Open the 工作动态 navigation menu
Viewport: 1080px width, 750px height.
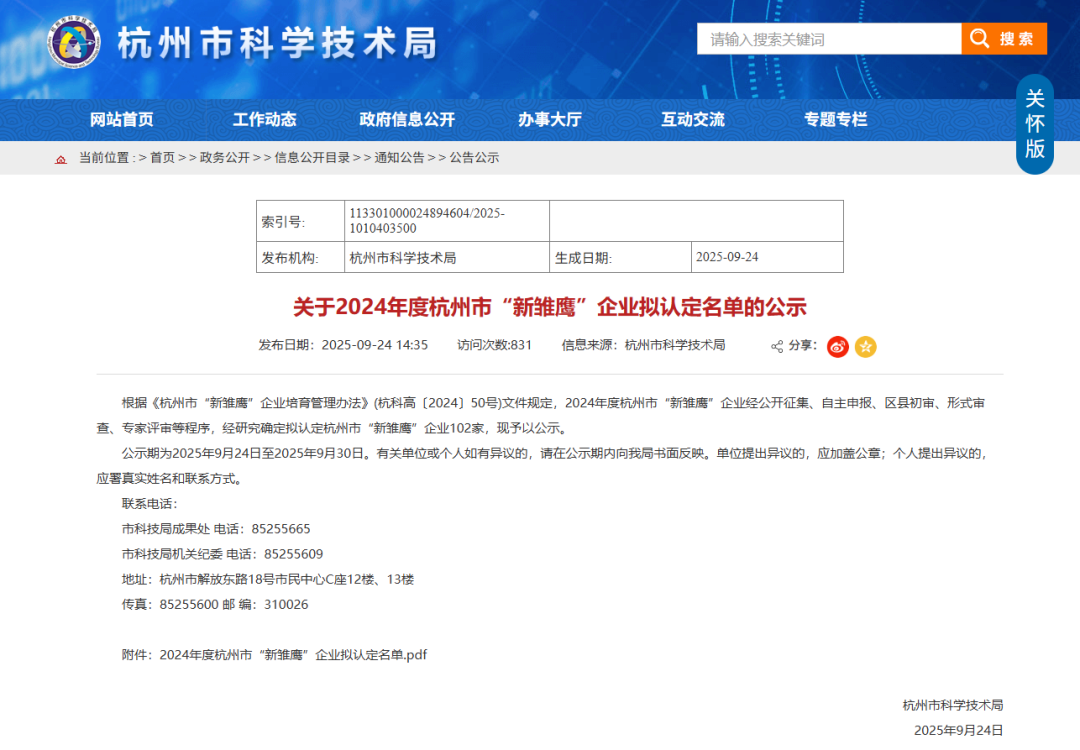coord(265,119)
